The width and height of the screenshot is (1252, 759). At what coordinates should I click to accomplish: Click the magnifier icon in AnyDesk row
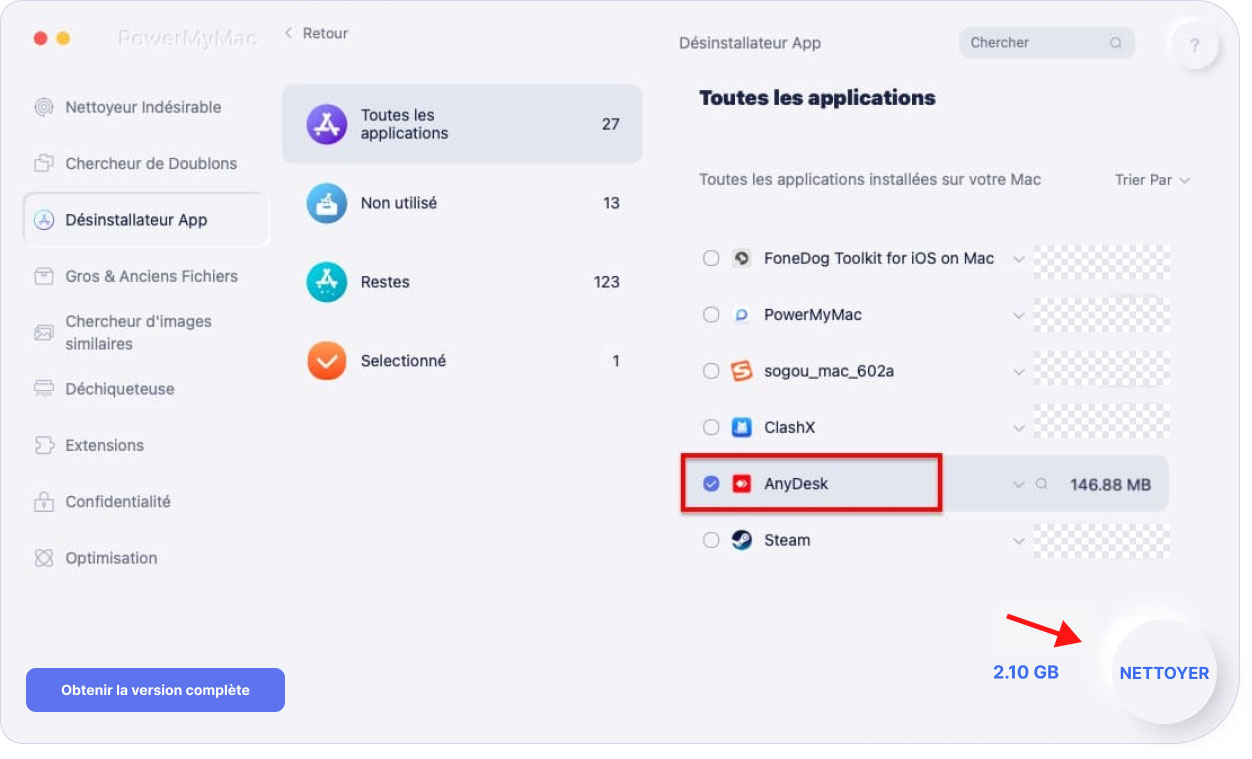coord(1041,484)
